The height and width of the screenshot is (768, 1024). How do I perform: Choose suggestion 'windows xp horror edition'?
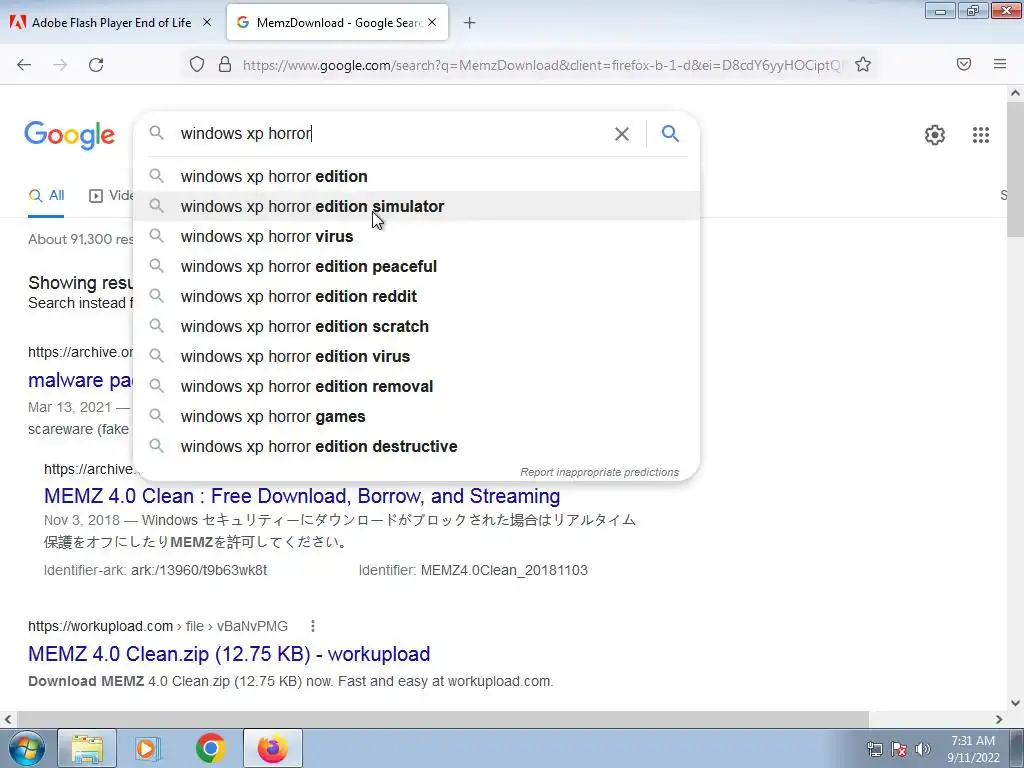[x=416, y=176]
